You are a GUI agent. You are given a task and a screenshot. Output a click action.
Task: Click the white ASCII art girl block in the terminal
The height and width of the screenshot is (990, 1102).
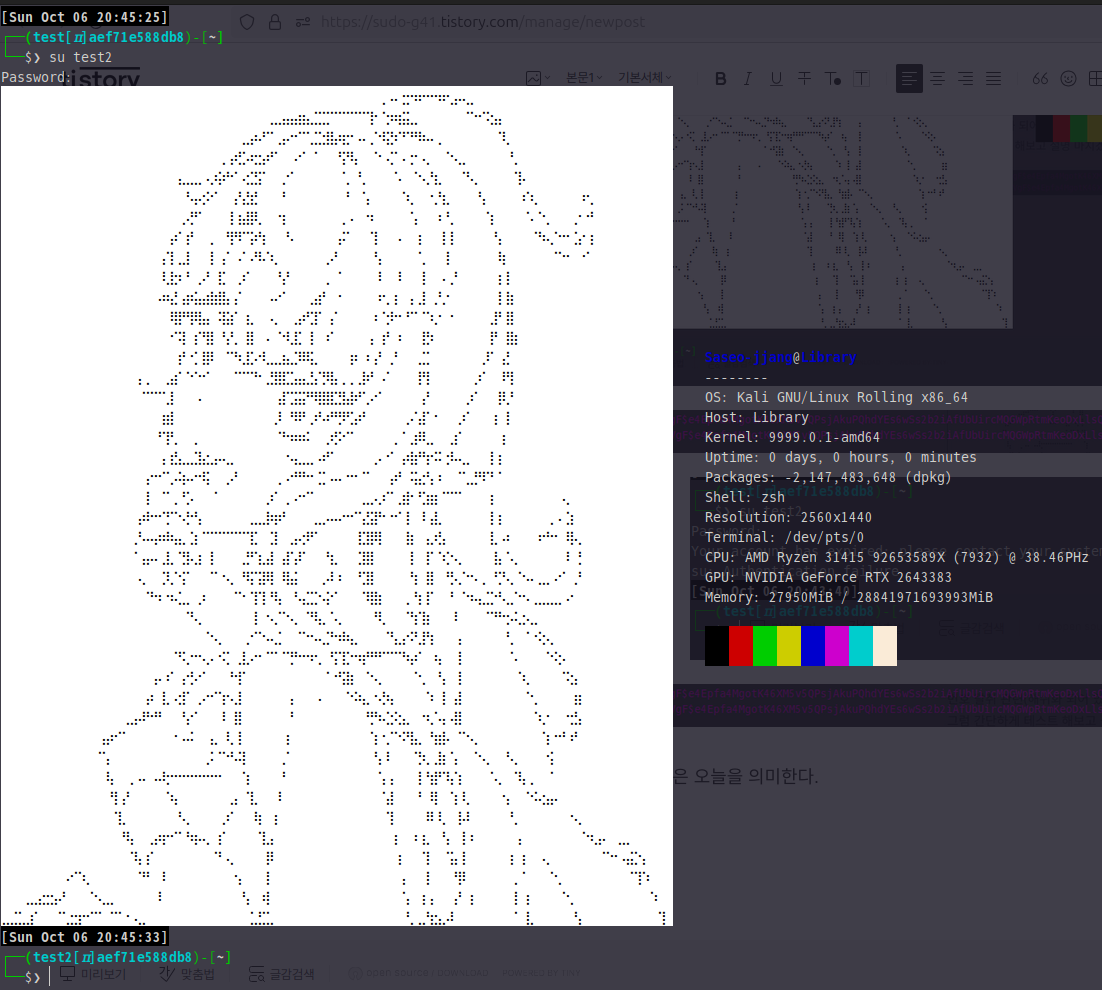click(x=337, y=506)
